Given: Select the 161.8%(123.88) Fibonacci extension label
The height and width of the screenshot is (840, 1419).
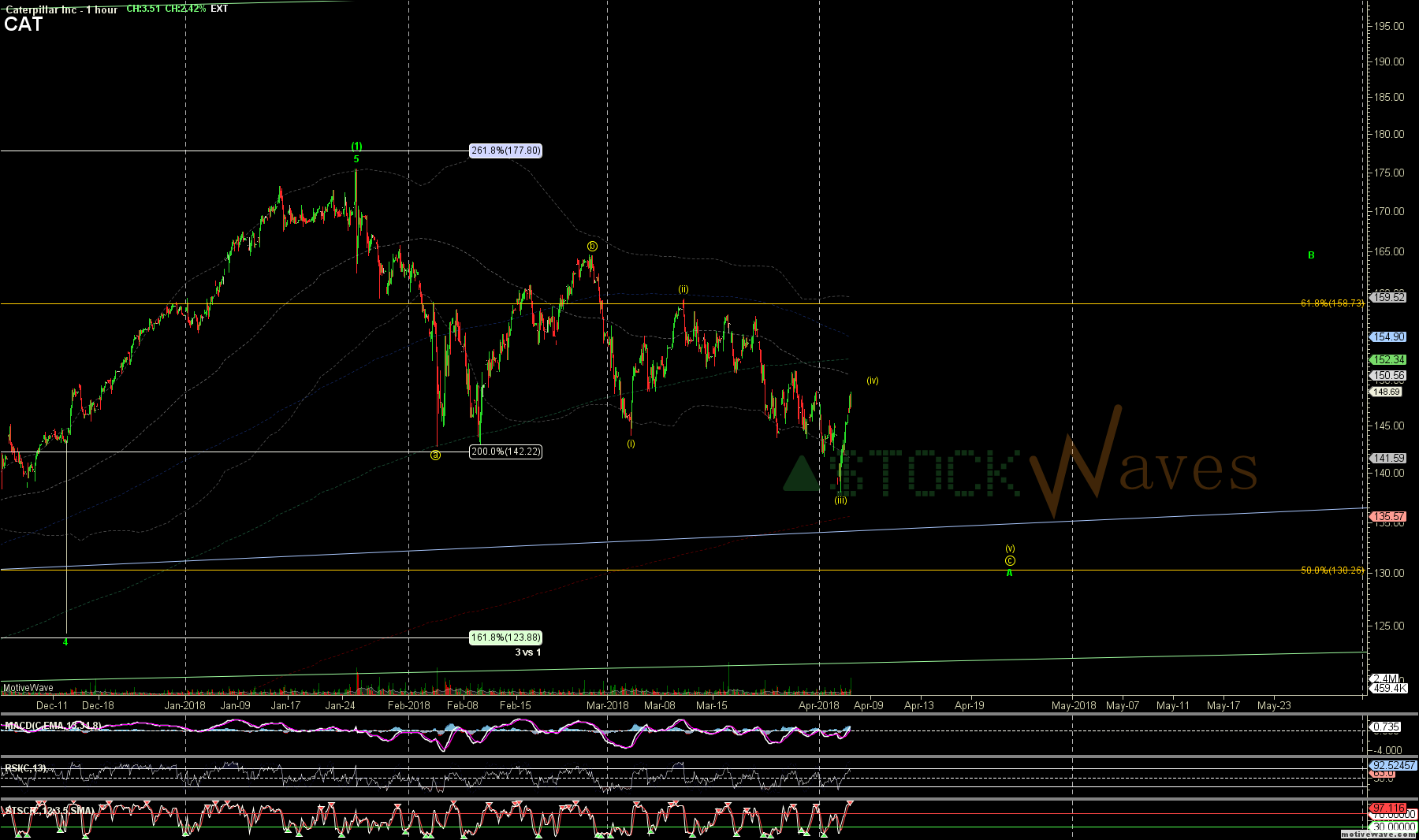Looking at the screenshot, I should [x=505, y=637].
